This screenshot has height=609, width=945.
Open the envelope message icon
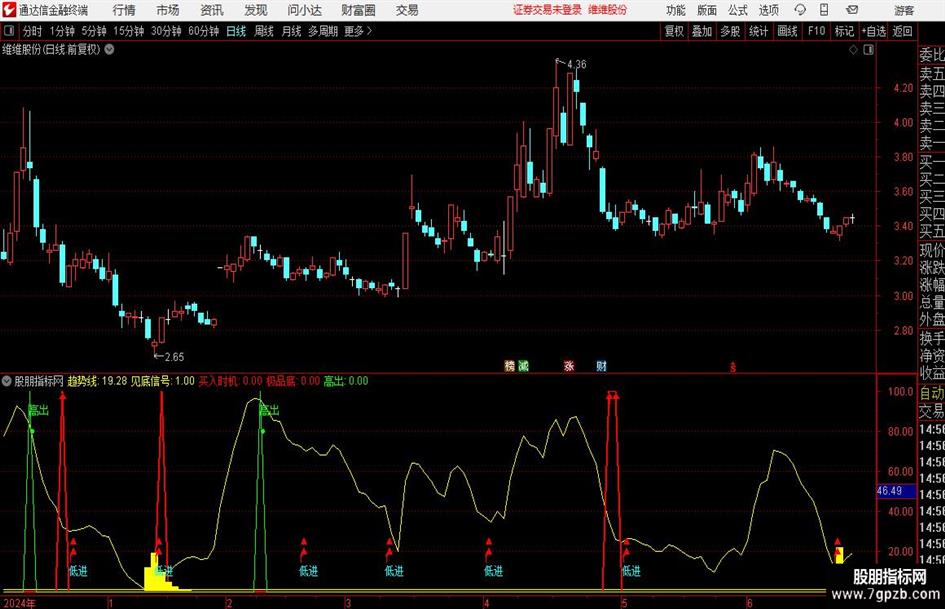click(x=852, y=10)
